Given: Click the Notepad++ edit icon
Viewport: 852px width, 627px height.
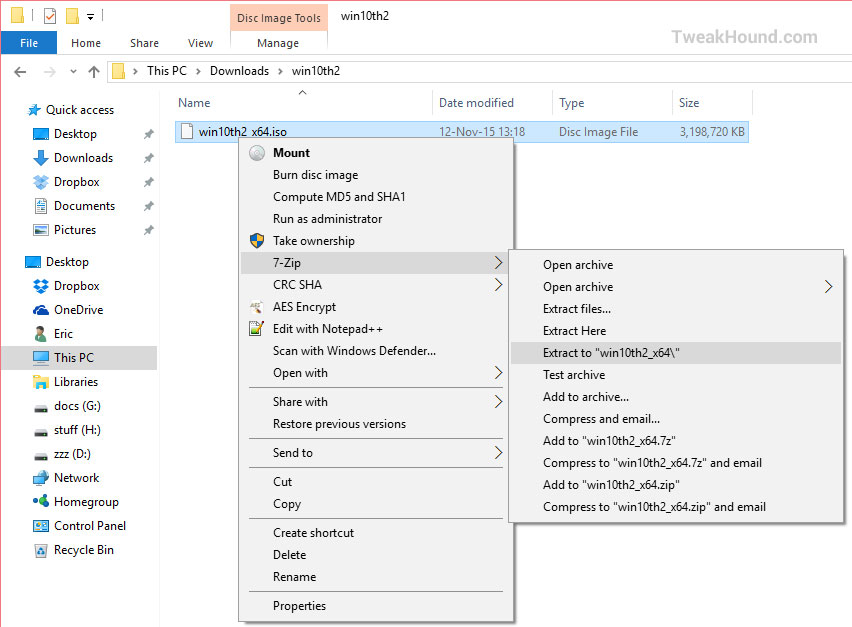Looking at the screenshot, I should 256,329.
